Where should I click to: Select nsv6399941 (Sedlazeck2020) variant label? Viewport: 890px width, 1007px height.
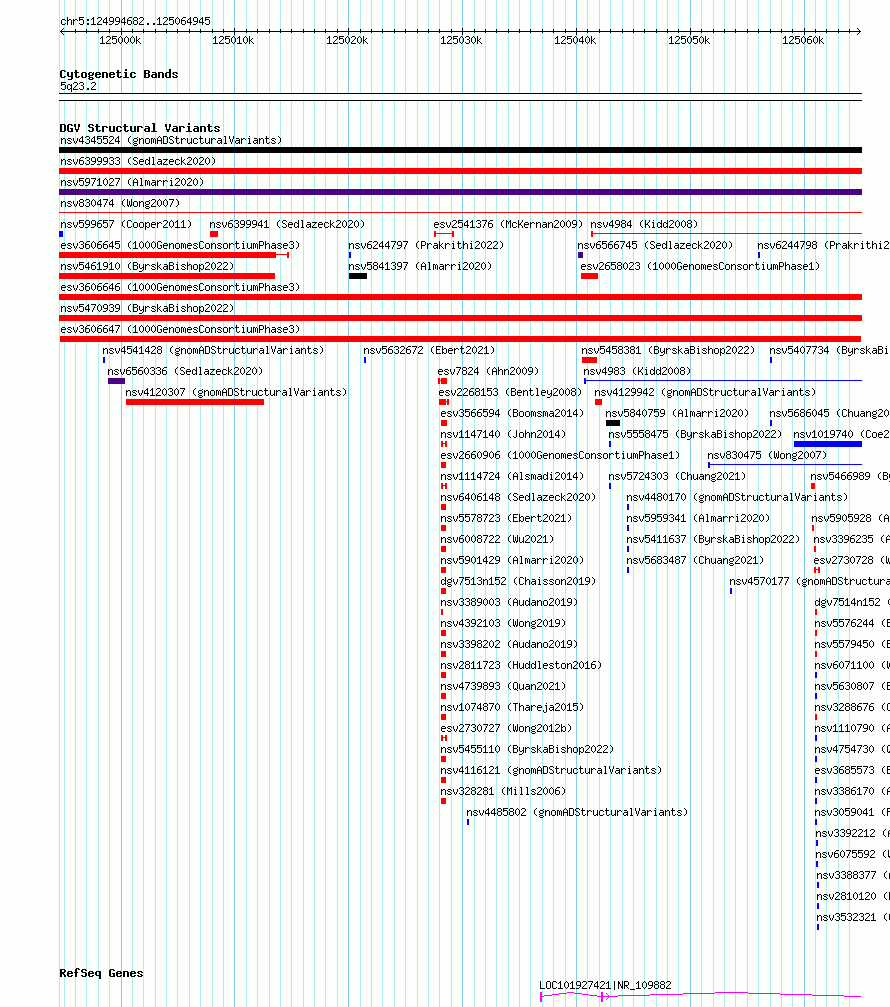click(287, 224)
